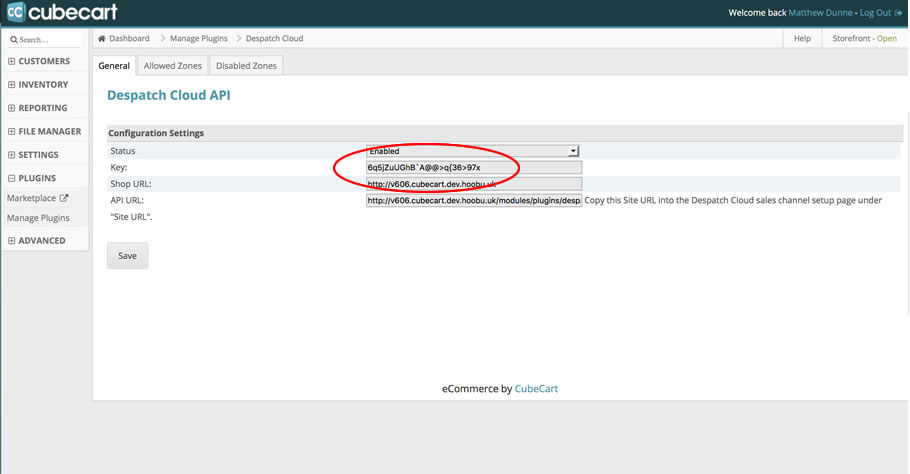910x474 pixels.
Task: Expand the Reporting menu section
Action: pyautogui.click(x=45, y=108)
